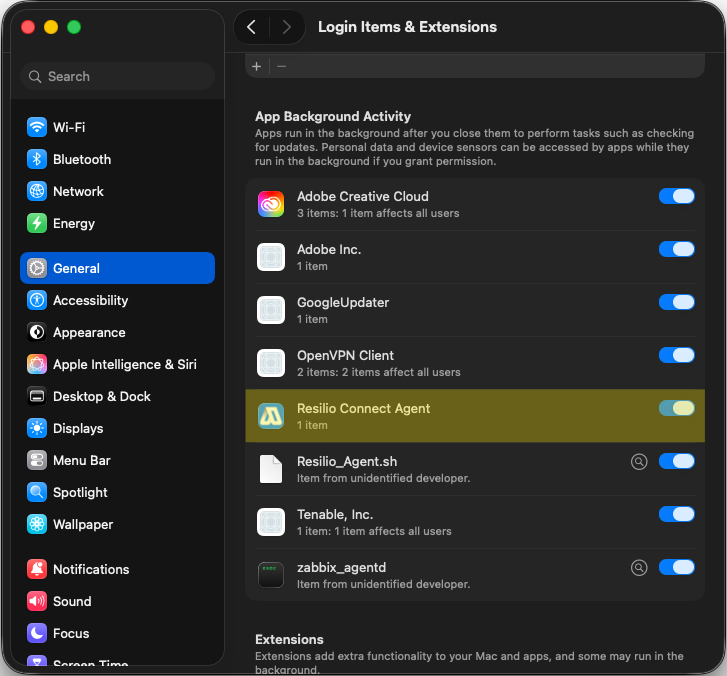Click 'zabbix_agentd' label

pyautogui.click(x=342, y=568)
